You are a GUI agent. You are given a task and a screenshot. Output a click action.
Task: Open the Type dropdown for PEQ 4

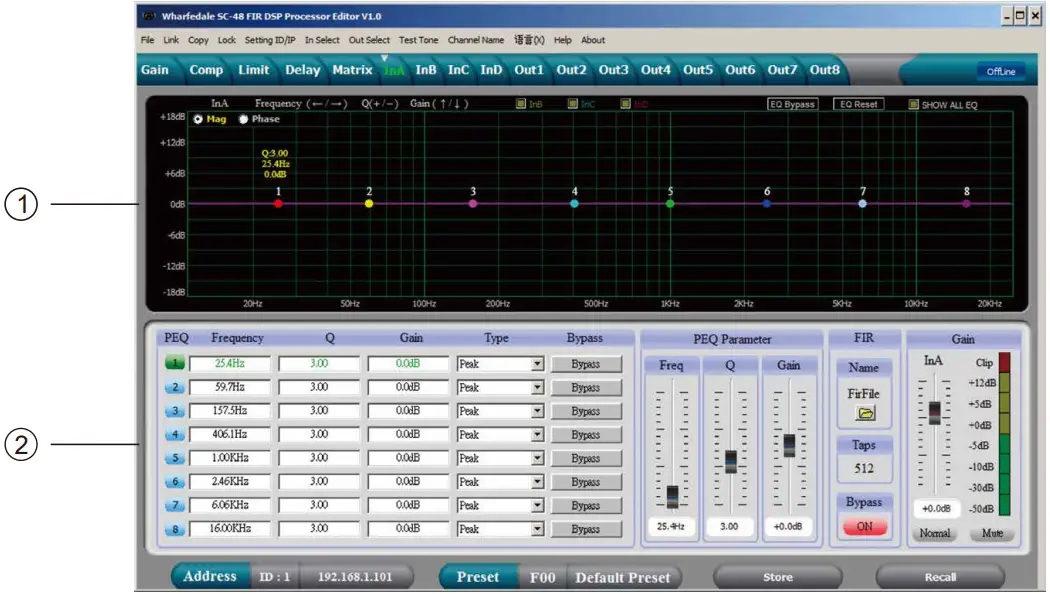[538, 435]
